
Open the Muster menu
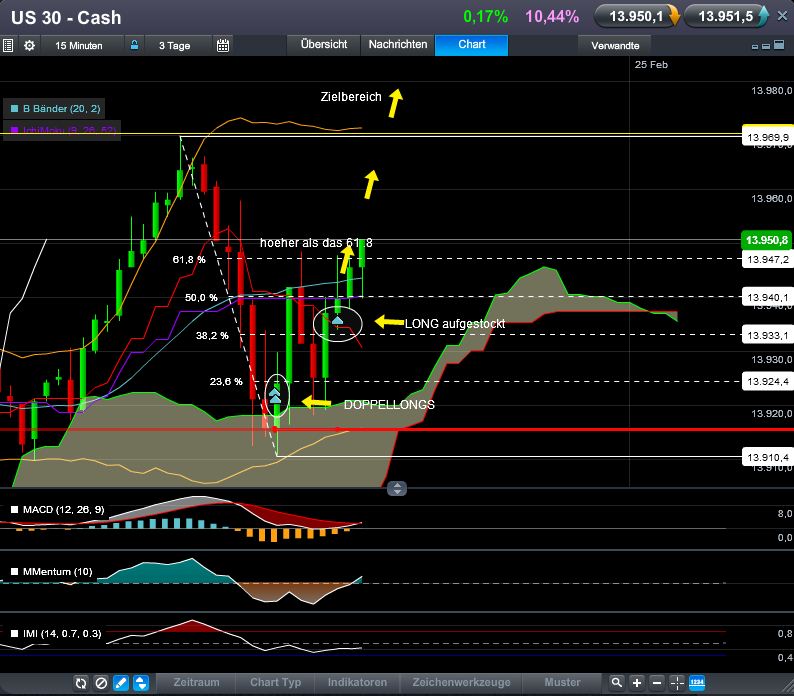[x=562, y=682]
